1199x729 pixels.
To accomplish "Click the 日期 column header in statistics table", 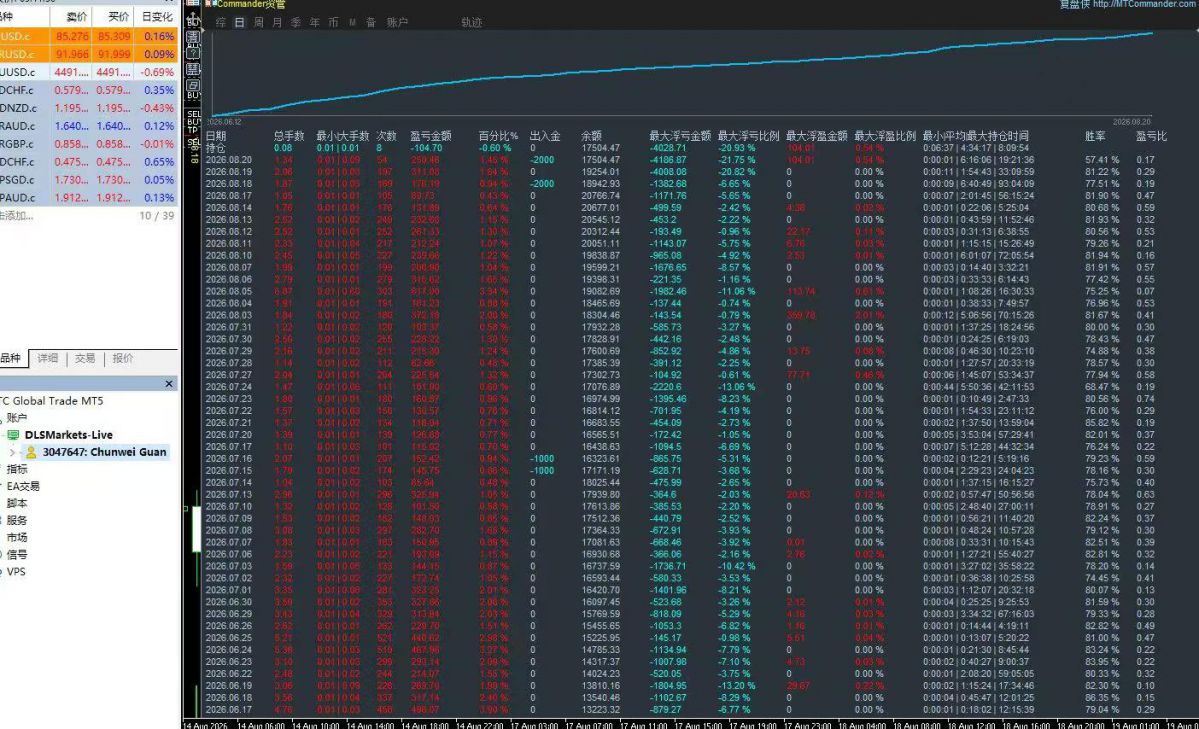I will click(x=216, y=135).
